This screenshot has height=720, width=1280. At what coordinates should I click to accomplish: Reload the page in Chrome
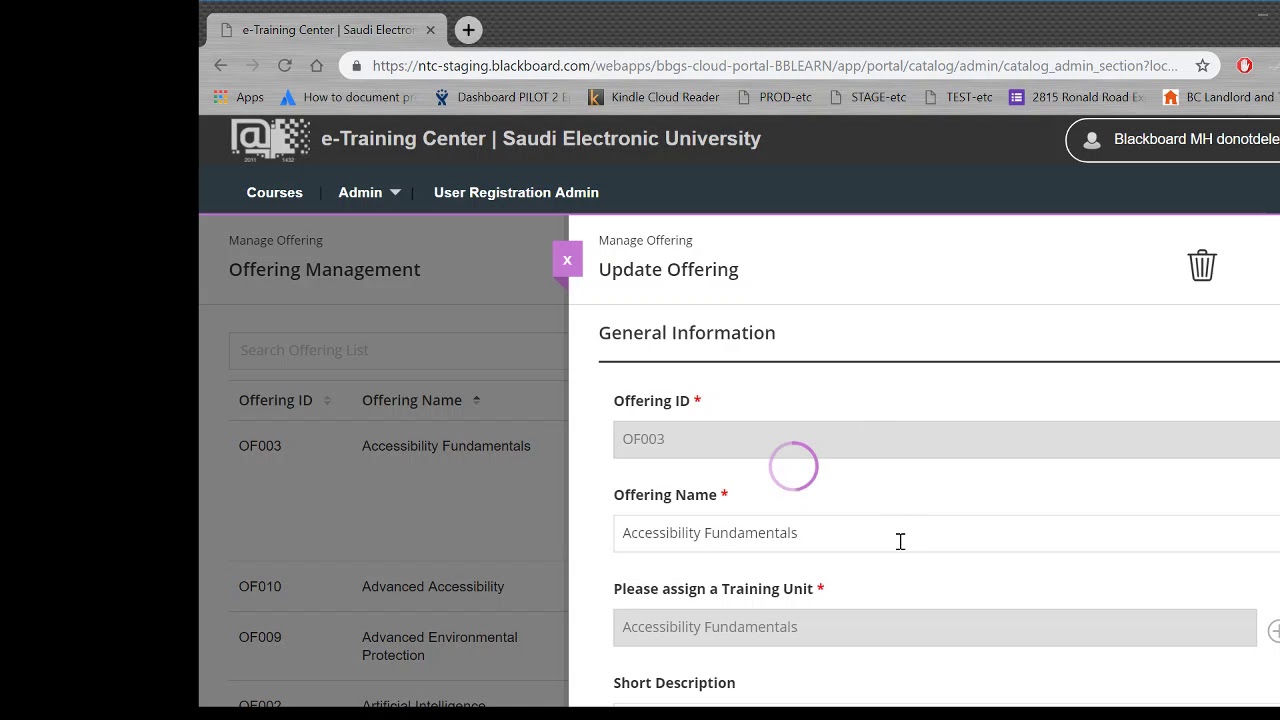coord(285,65)
